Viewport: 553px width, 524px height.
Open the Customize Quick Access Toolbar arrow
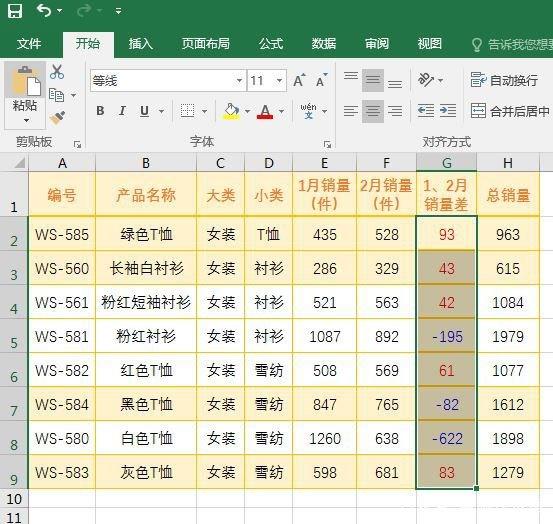coord(118,11)
